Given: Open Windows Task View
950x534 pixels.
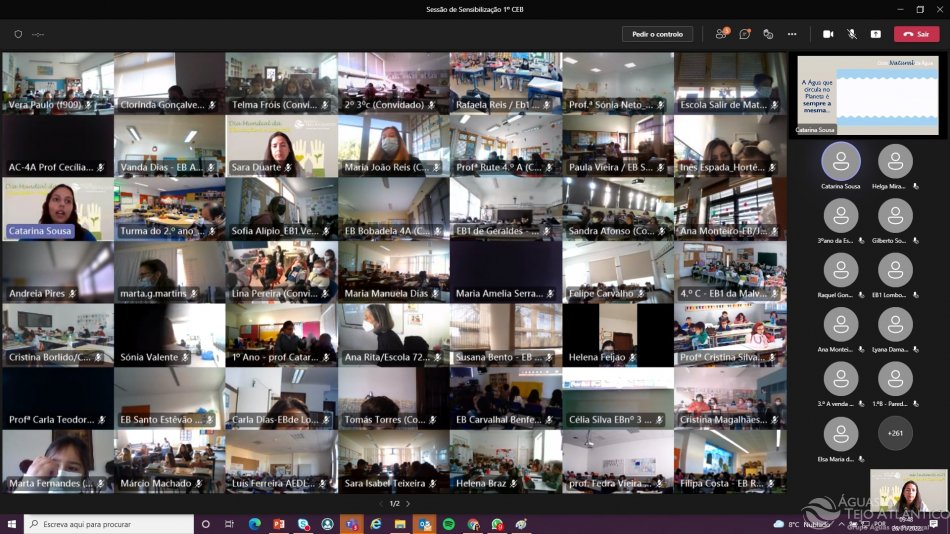Looking at the screenshot, I should (229, 524).
